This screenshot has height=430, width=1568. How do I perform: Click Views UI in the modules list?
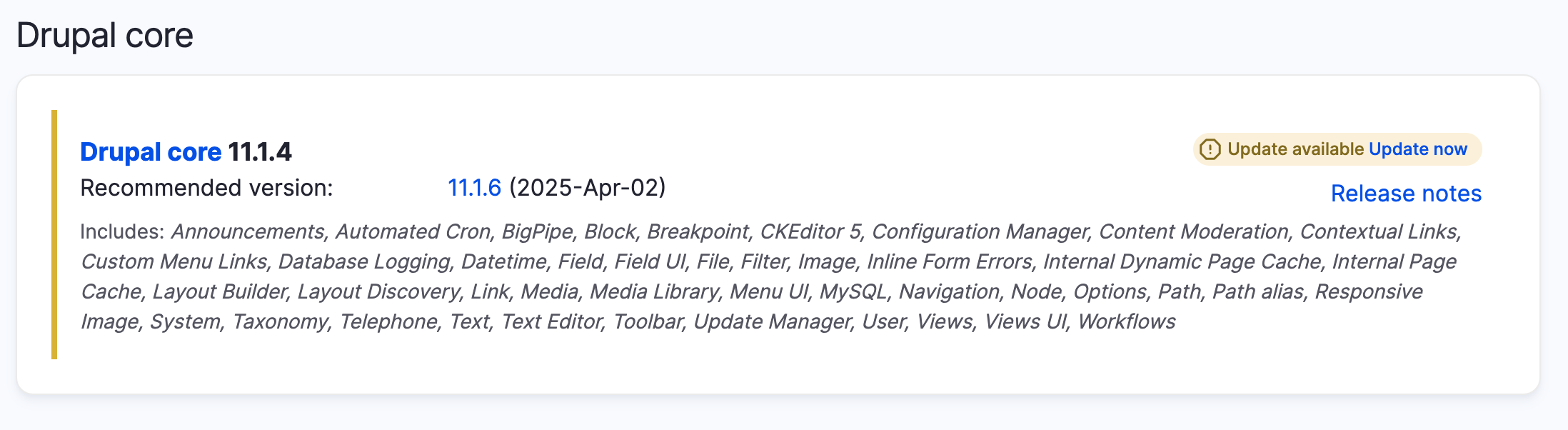tap(1025, 322)
